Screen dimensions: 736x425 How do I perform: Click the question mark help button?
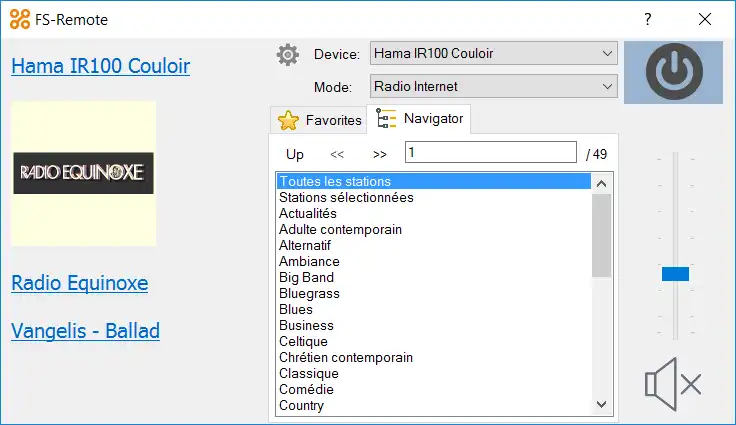coord(648,19)
